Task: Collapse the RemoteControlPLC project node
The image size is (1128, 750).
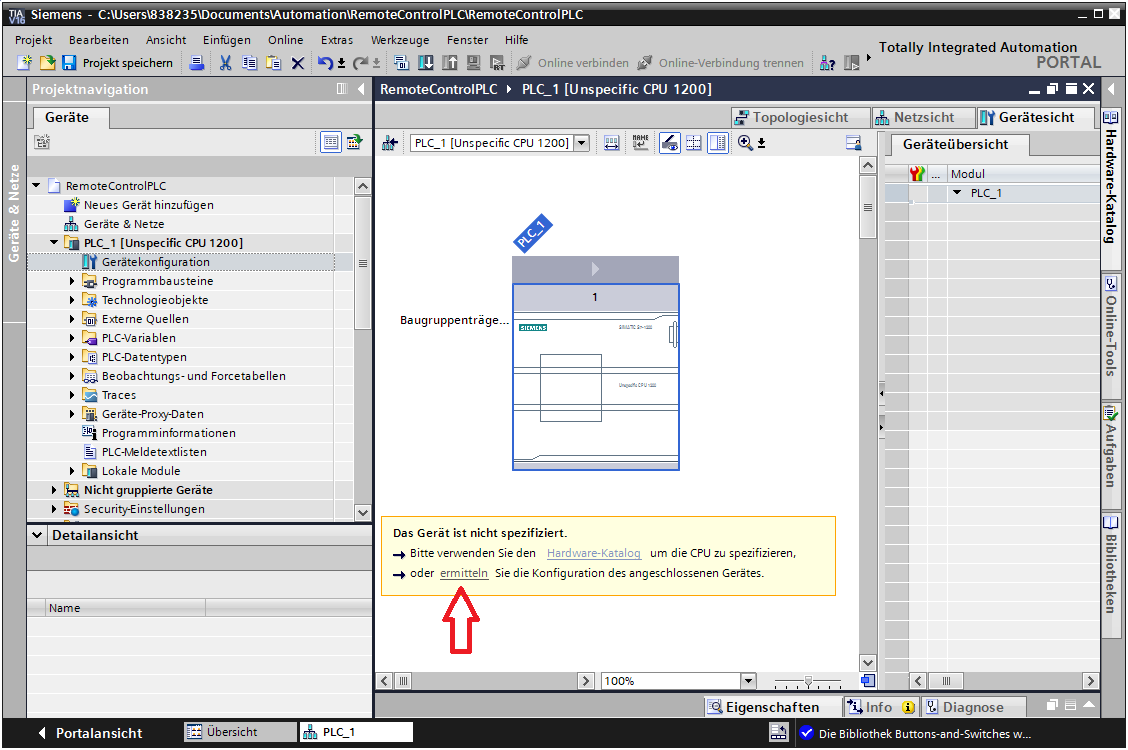Action: coord(36,186)
